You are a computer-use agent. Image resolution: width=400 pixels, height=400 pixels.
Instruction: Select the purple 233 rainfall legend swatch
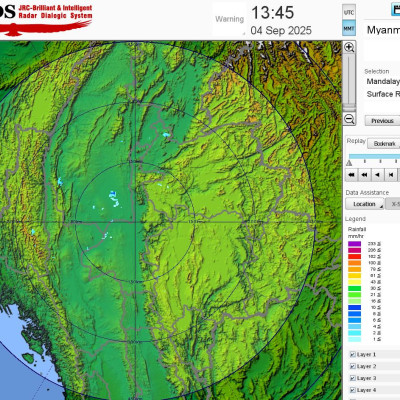[x=354, y=244]
